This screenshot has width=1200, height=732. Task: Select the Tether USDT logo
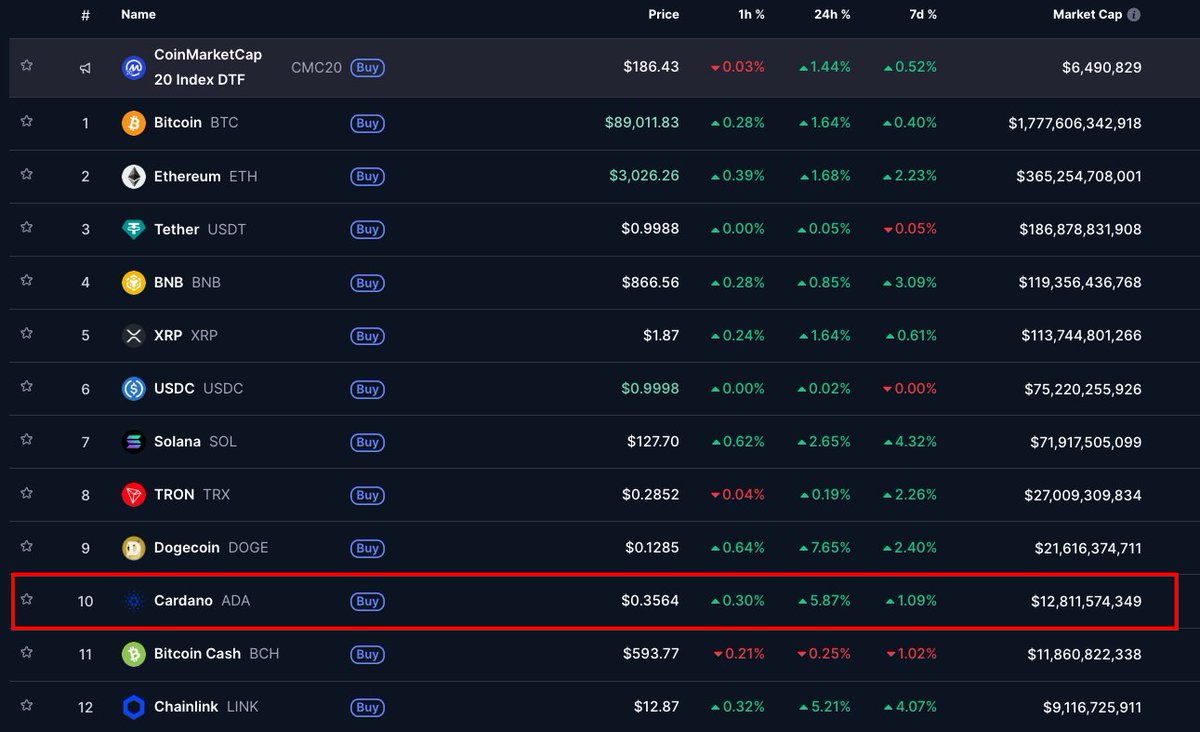[x=134, y=229]
